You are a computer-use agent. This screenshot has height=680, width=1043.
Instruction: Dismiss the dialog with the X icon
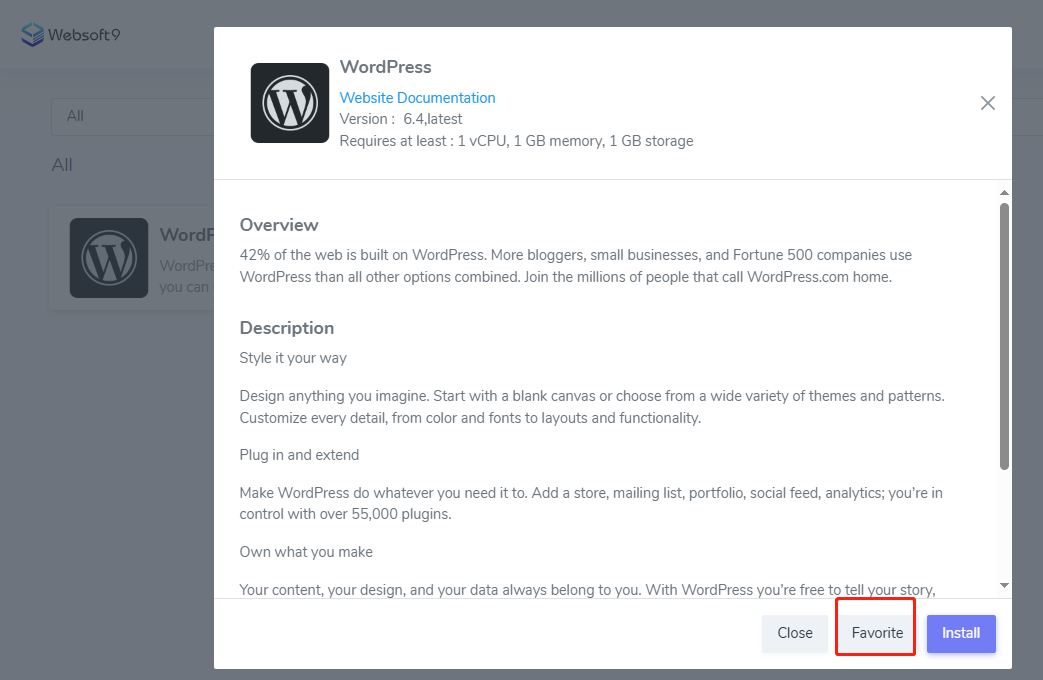(988, 103)
